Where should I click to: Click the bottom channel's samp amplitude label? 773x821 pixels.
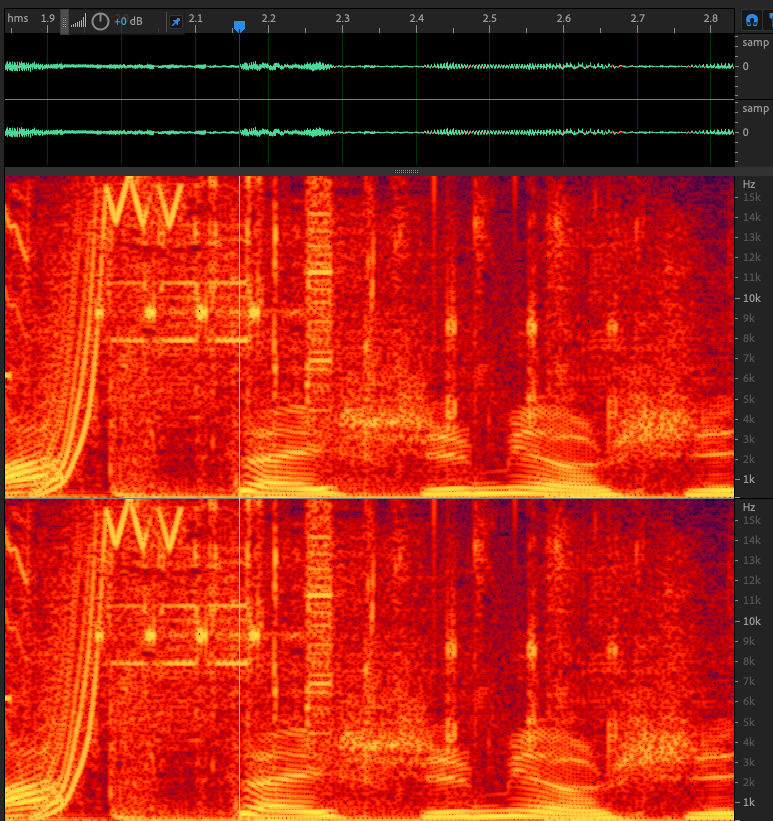pyautogui.click(x=754, y=109)
